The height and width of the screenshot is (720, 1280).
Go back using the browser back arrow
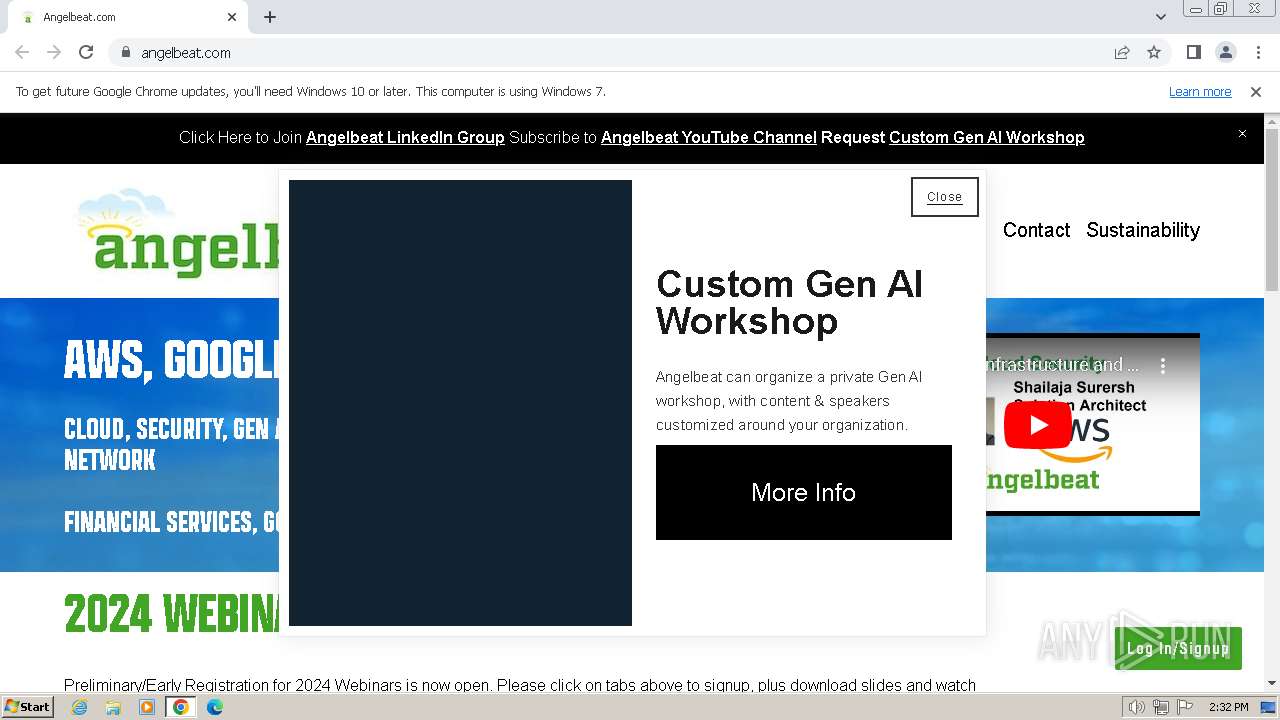point(22,52)
